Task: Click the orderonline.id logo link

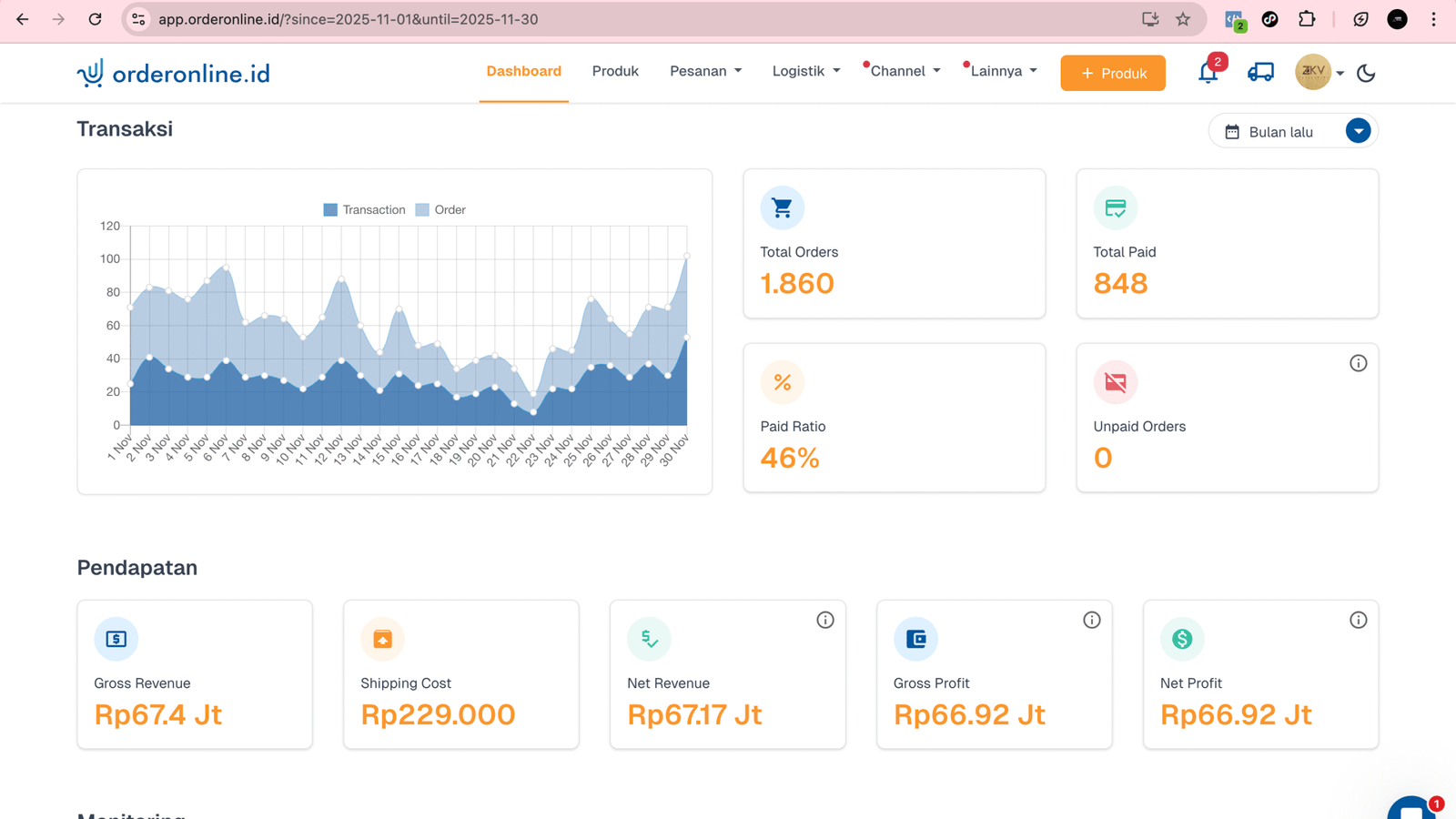Action: click(x=174, y=73)
